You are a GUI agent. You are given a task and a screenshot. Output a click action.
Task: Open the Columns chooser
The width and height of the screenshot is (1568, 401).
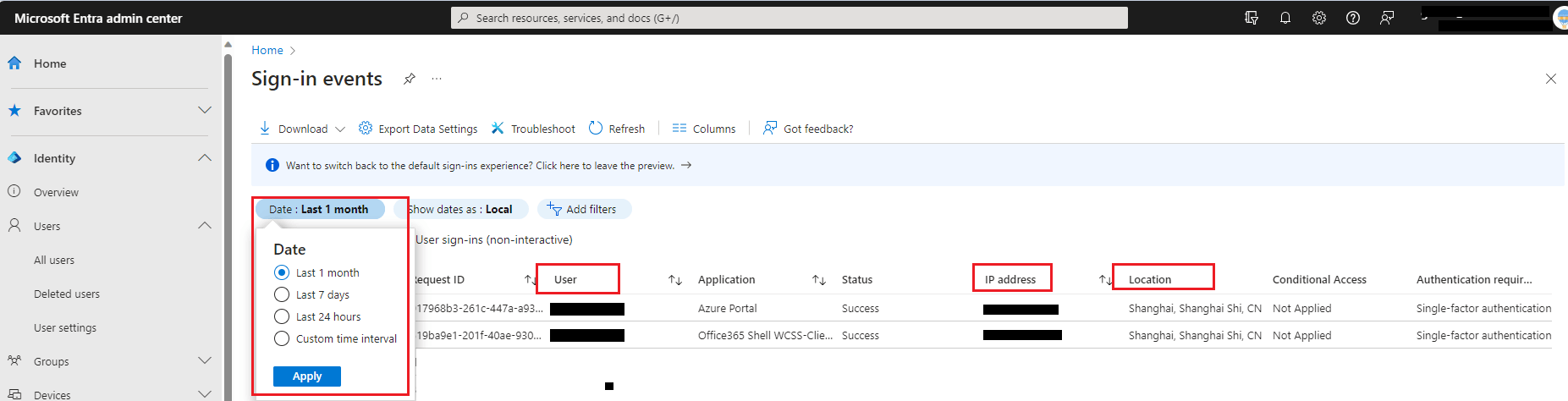pyautogui.click(x=704, y=129)
